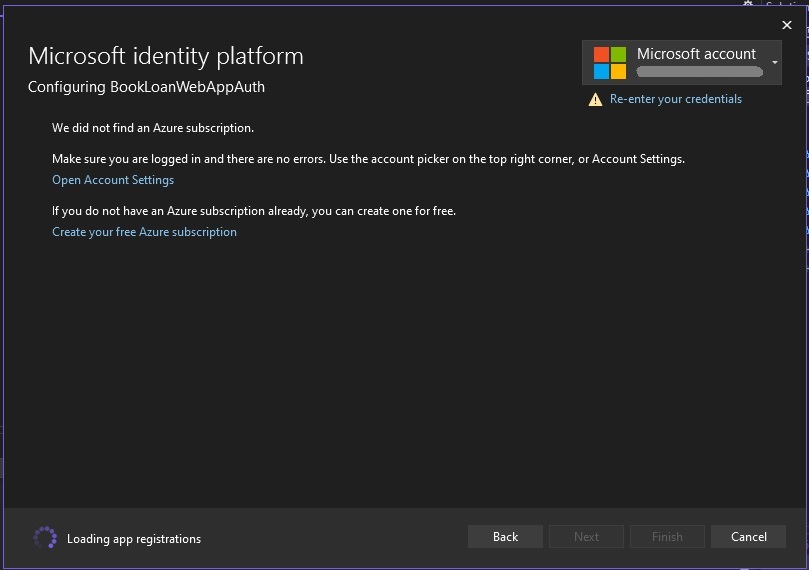
Task: Click the redacted account email bar
Action: point(700,72)
